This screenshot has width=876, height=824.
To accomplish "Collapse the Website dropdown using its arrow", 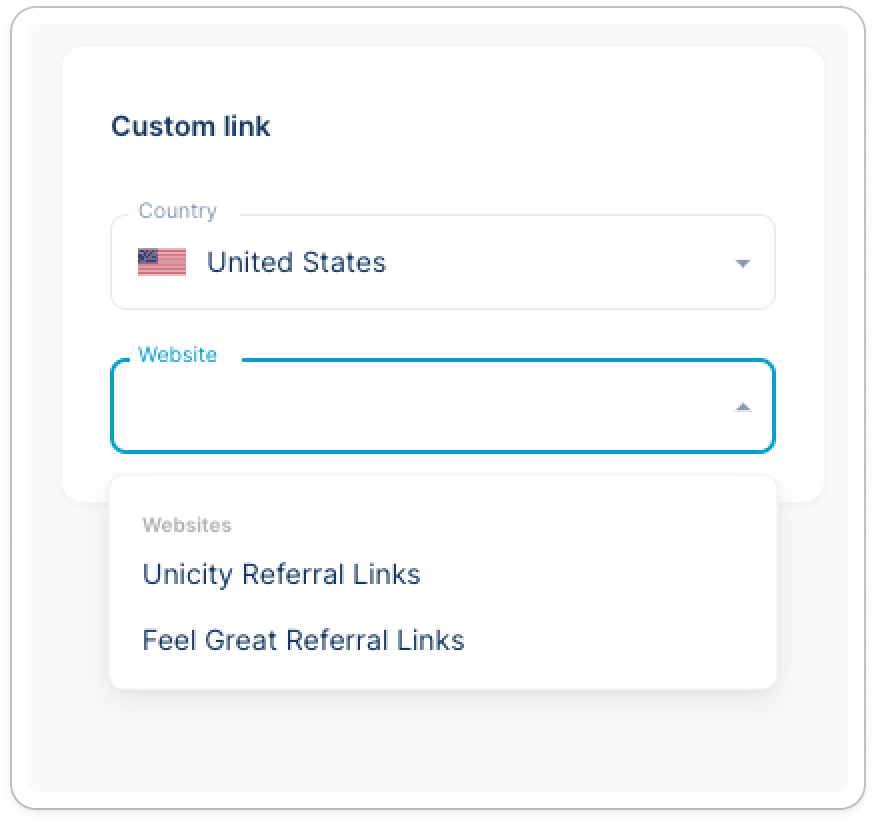I will coord(742,407).
